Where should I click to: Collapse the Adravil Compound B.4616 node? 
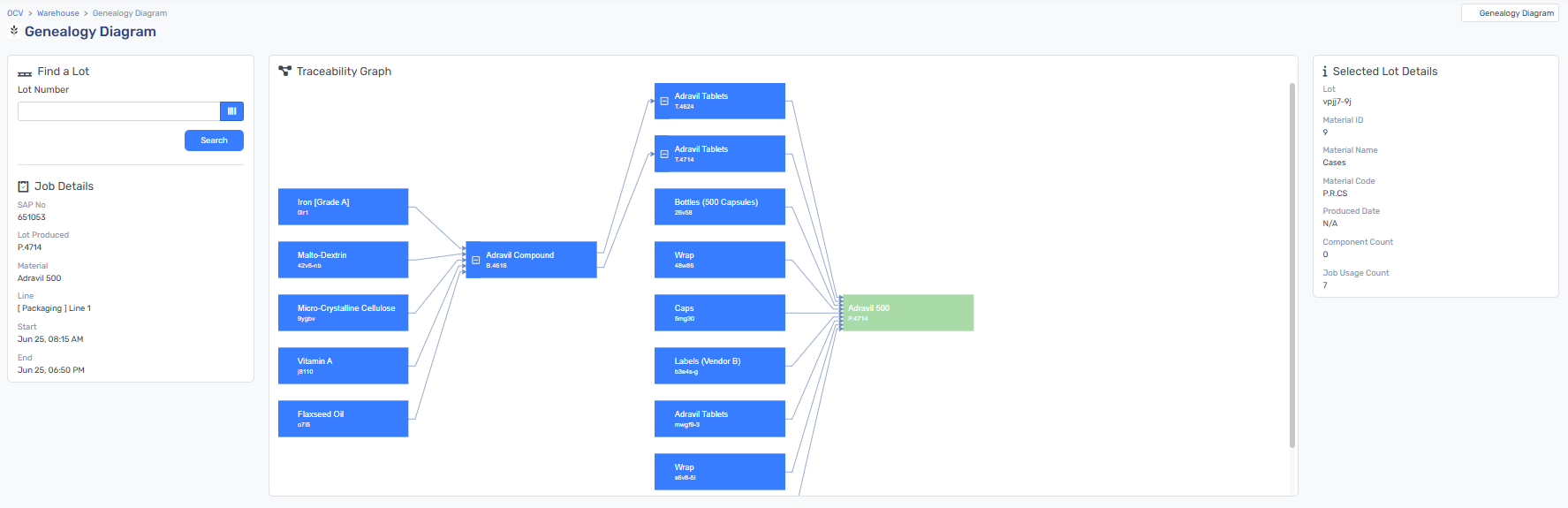(476, 260)
